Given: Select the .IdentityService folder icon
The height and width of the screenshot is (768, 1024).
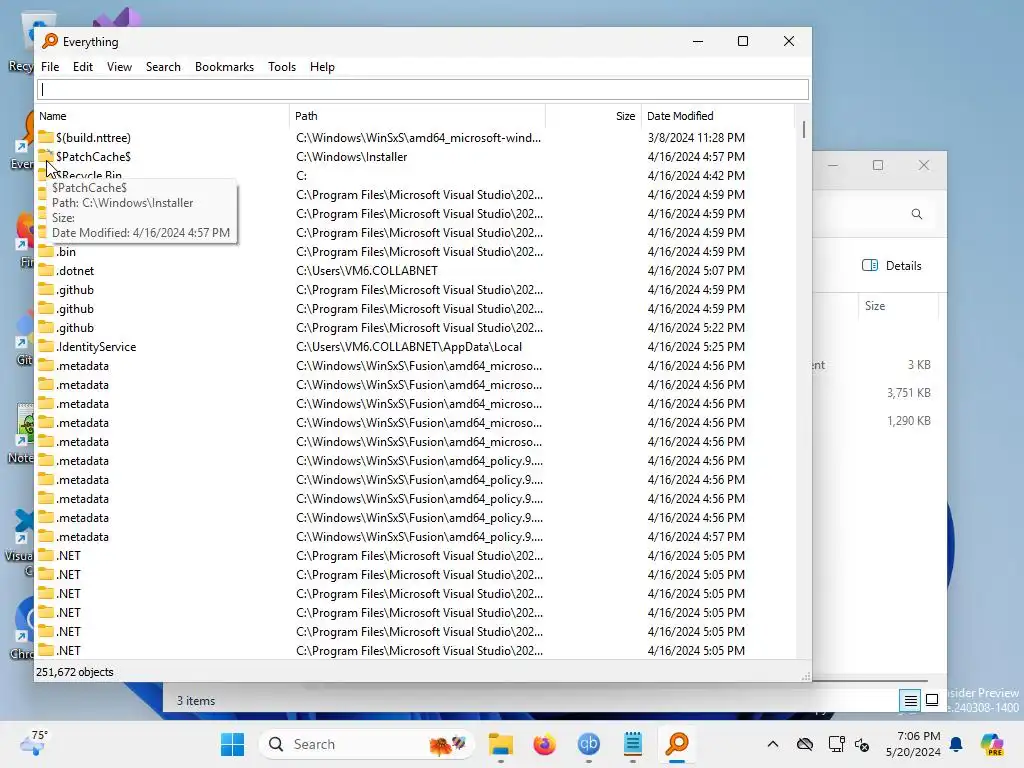Looking at the screenshot, I should tap(46, 347).
